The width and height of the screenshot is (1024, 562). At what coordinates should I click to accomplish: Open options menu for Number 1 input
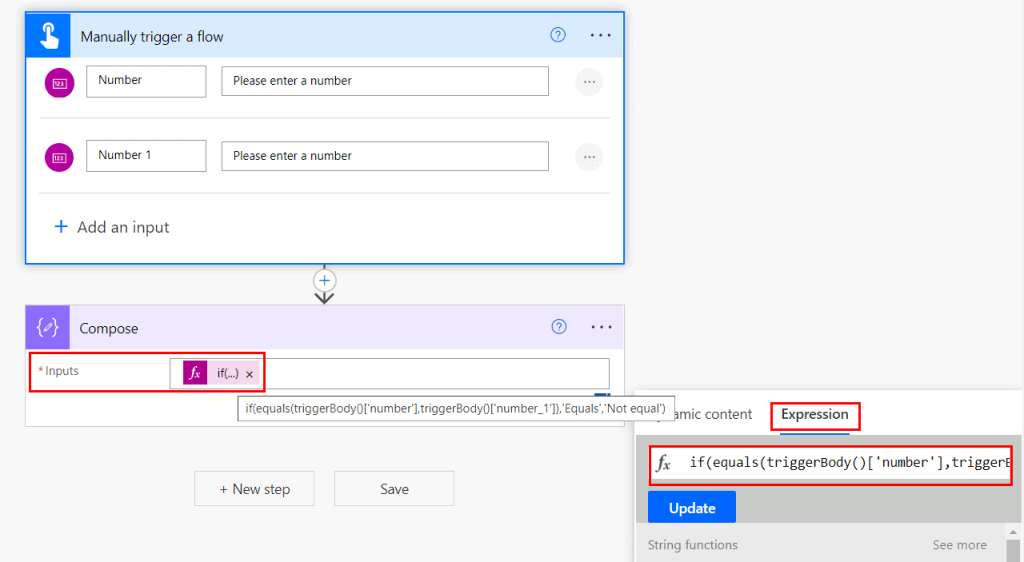point(589,157)
